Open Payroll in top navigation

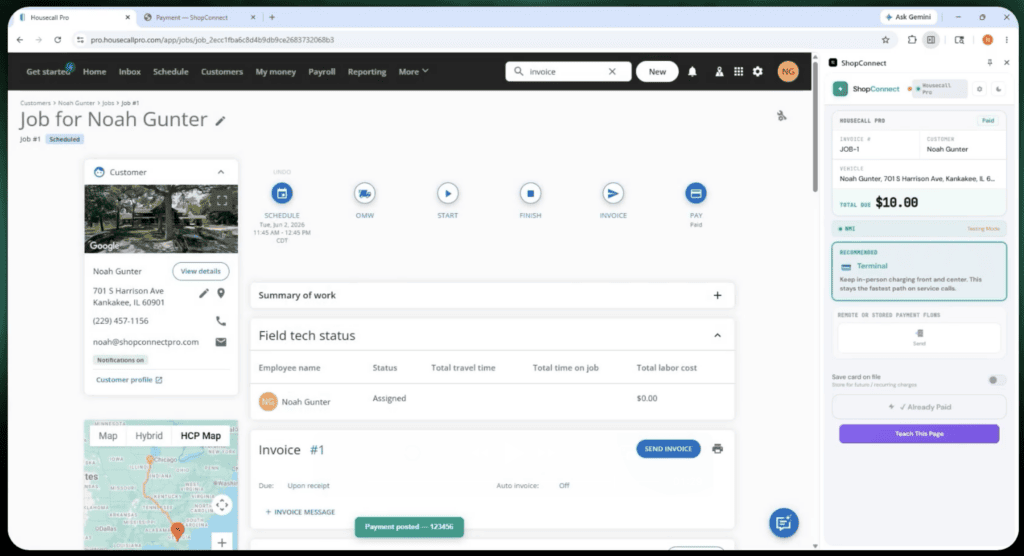coord(321,72)
